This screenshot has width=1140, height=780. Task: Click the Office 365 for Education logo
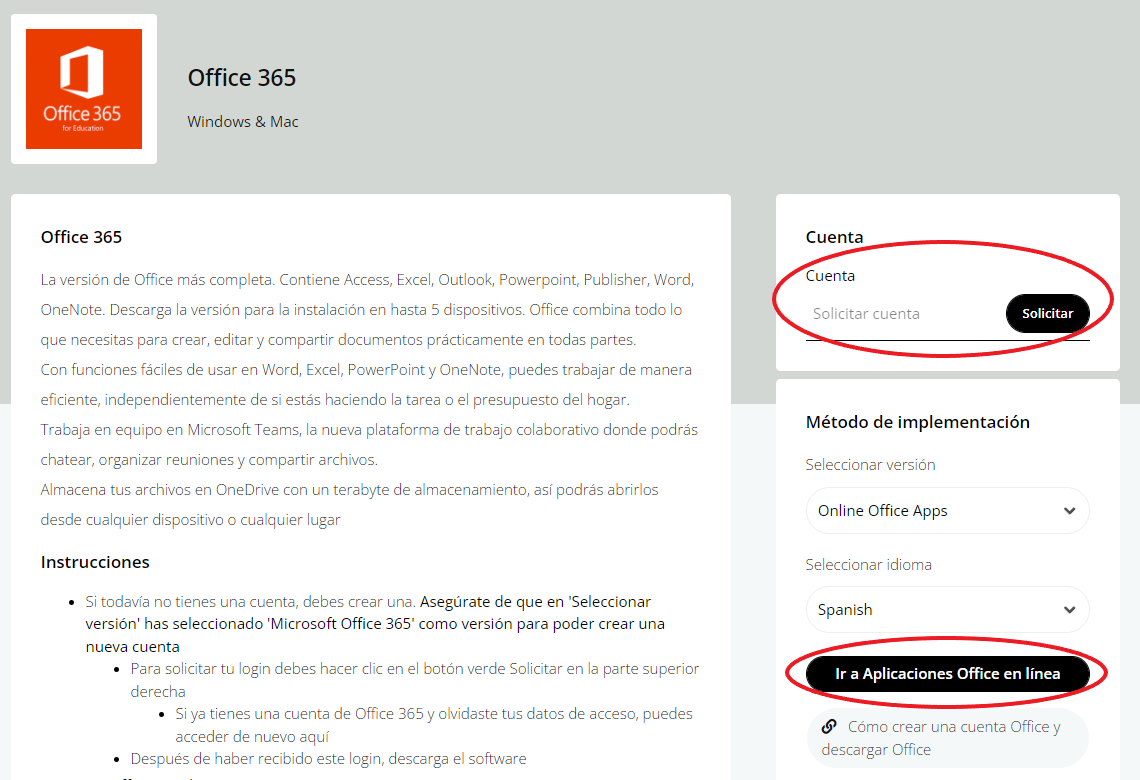84,89
